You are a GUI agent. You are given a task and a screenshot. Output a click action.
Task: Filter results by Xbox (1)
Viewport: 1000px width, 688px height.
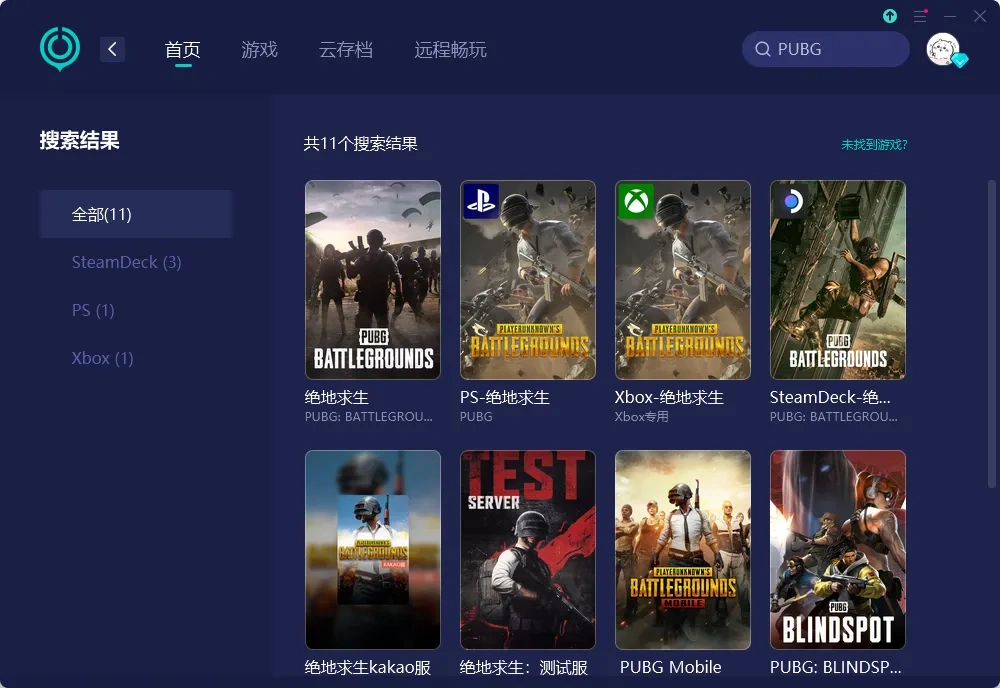click(x=102, y=358)
